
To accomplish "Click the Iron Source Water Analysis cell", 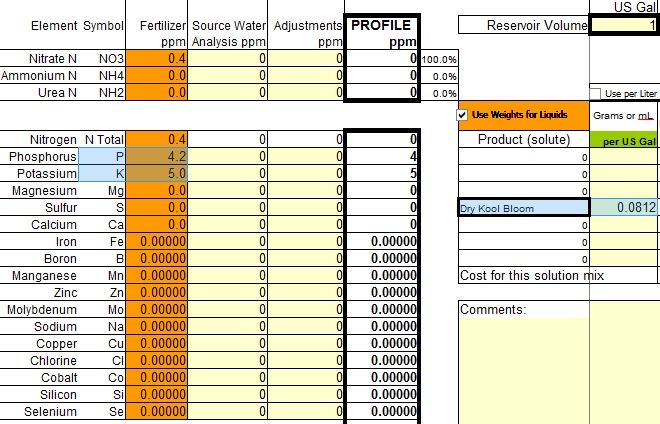I will pyautogui.click(x=227, y=241).
